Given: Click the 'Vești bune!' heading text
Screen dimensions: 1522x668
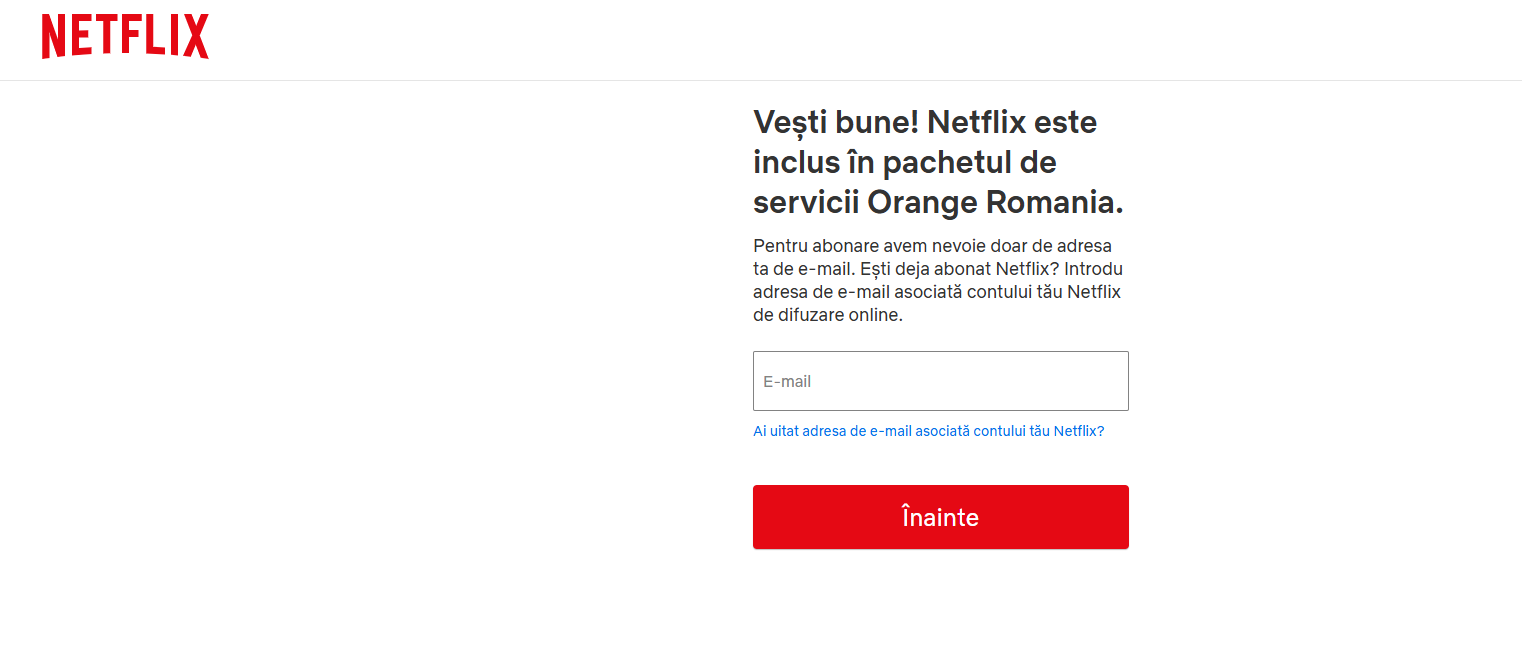Looking at the screenshot, I should point(835,123).
